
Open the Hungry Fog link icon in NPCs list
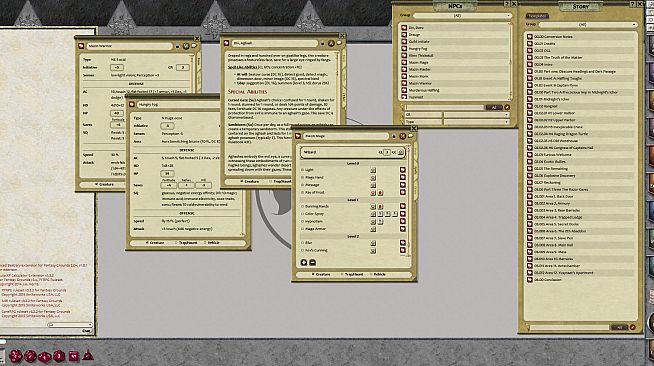(x=404, y=49)
